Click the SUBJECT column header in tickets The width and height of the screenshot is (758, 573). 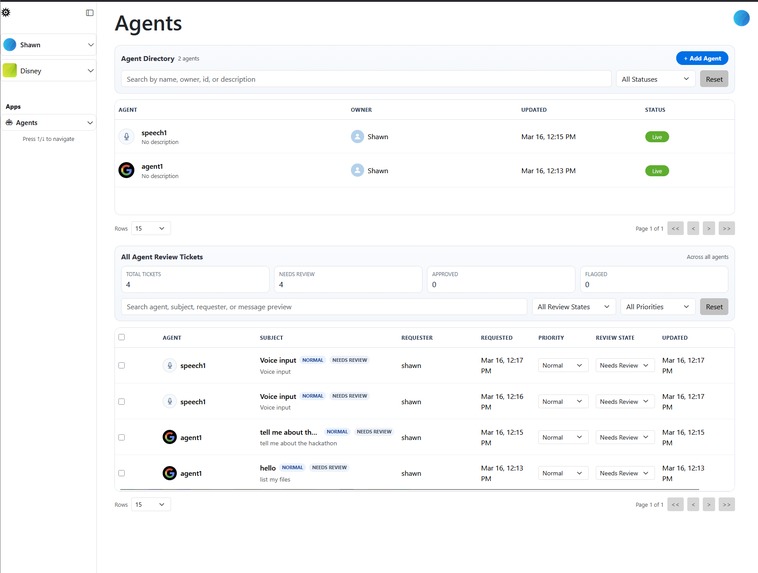[x=271, y=338]
